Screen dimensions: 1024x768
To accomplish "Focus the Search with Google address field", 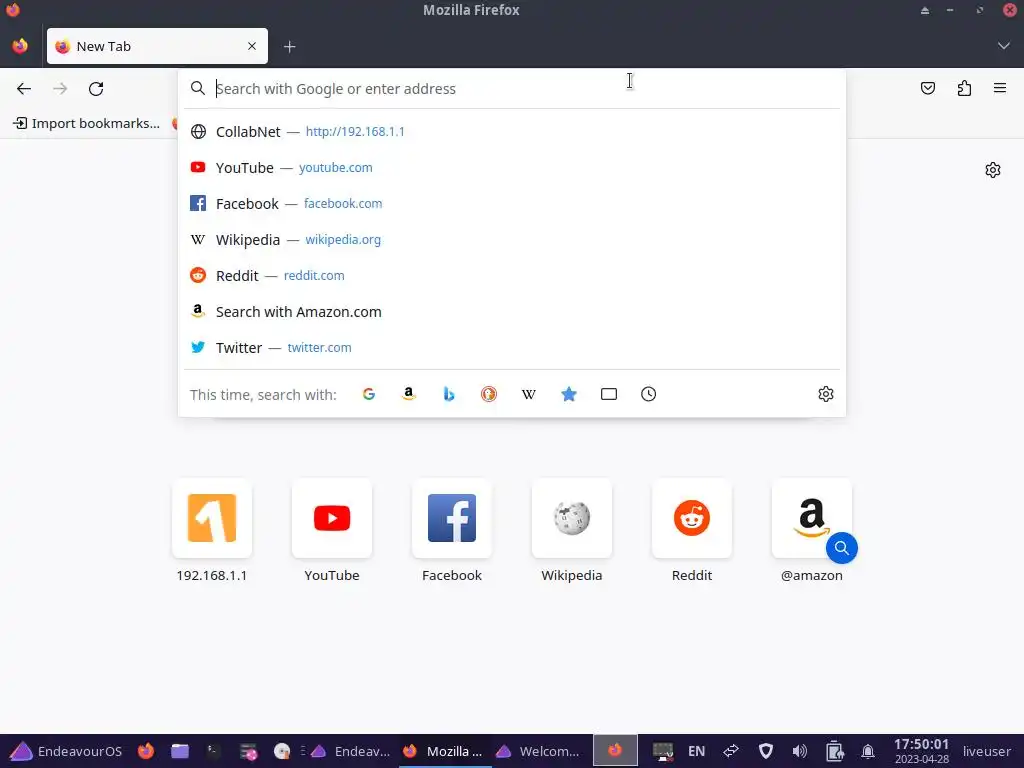I will point(512,89).
